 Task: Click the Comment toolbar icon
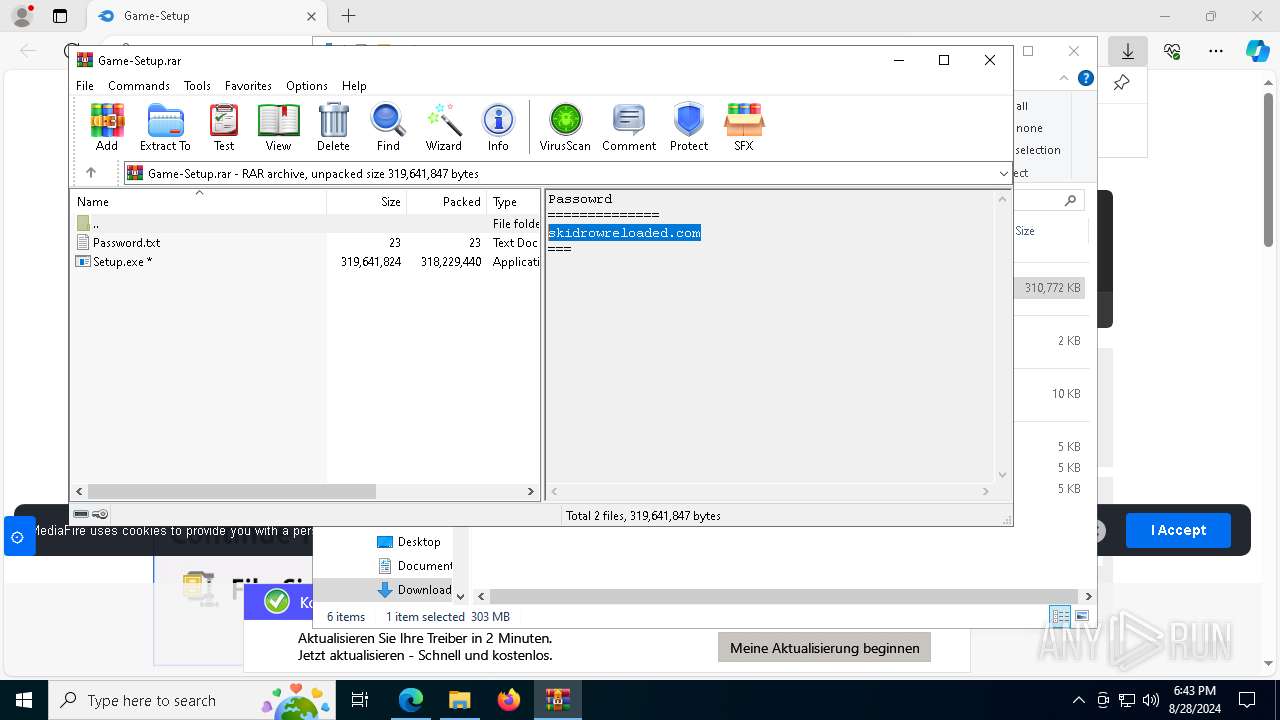(x=629, y=127)
